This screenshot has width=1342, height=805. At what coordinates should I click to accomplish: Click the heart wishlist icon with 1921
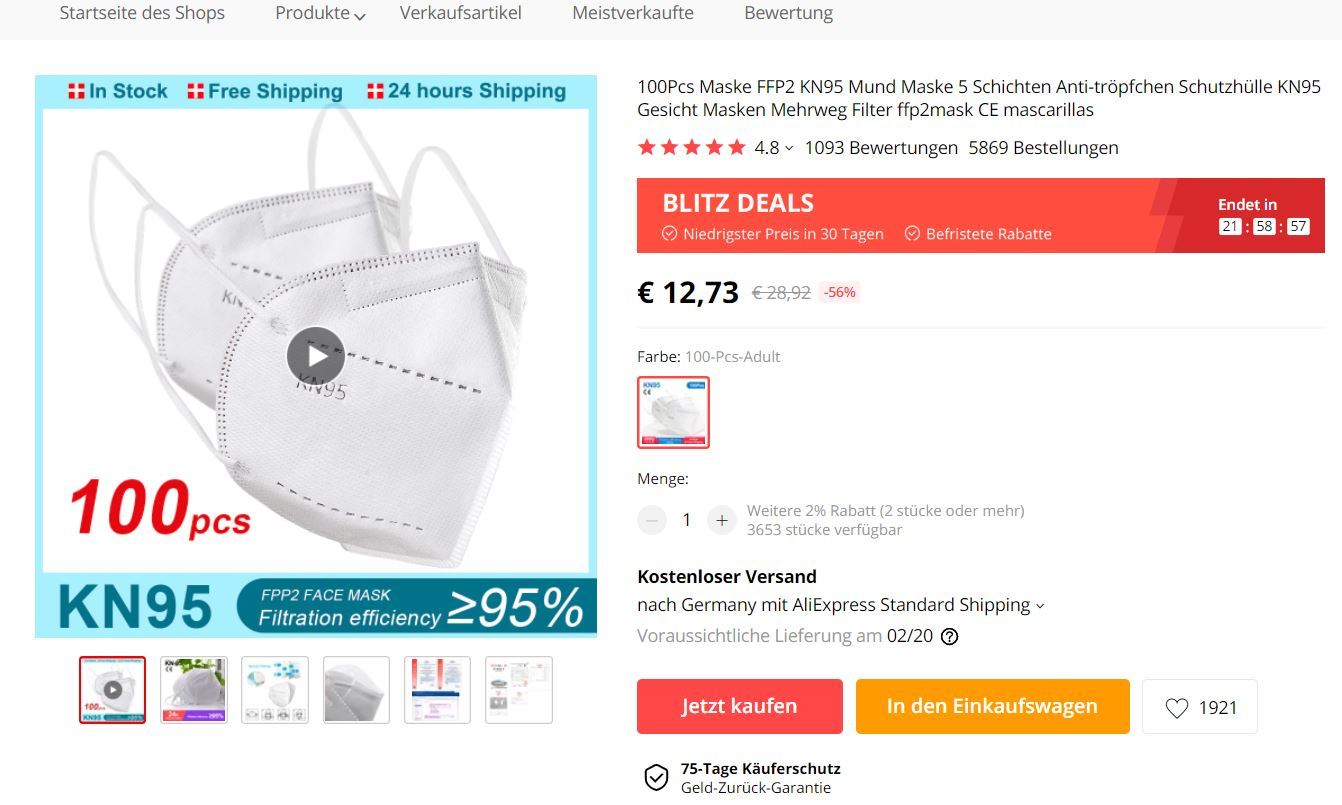point(1200,707)
